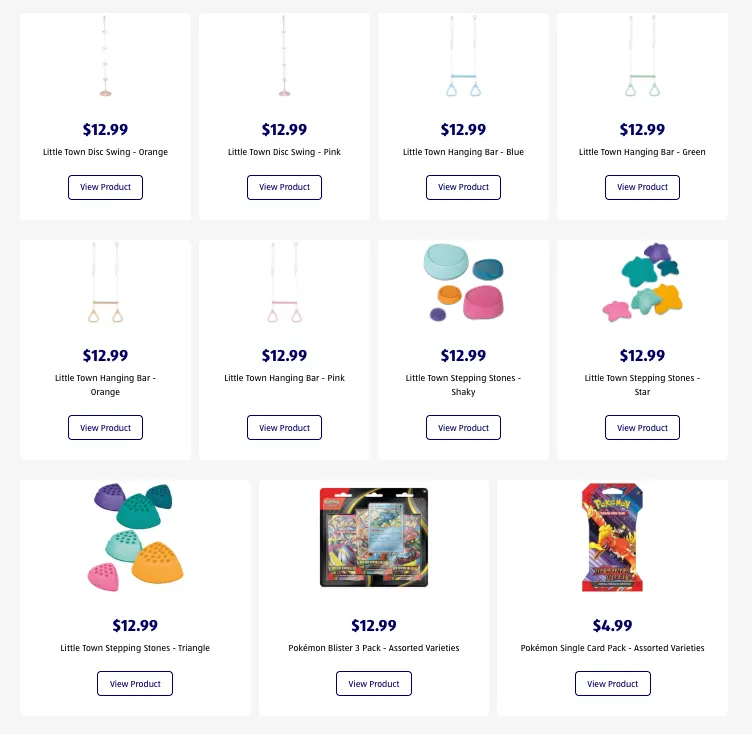
Task: Open View Product for Stepping Stones - Shaky
Action: coord(463,428)
